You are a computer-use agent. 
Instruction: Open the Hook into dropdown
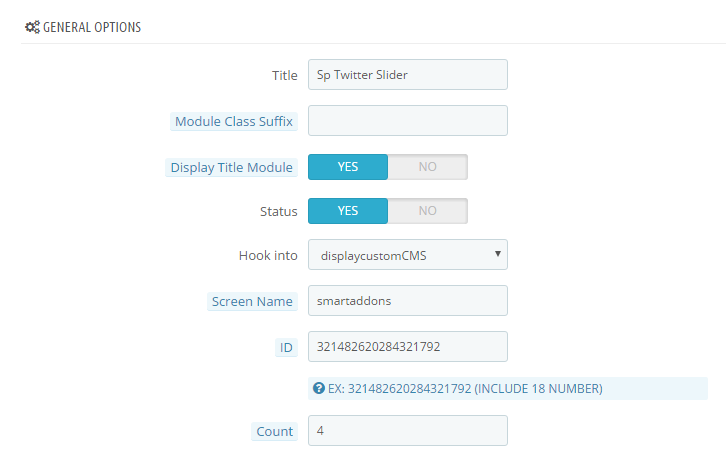tap(408, 255)
